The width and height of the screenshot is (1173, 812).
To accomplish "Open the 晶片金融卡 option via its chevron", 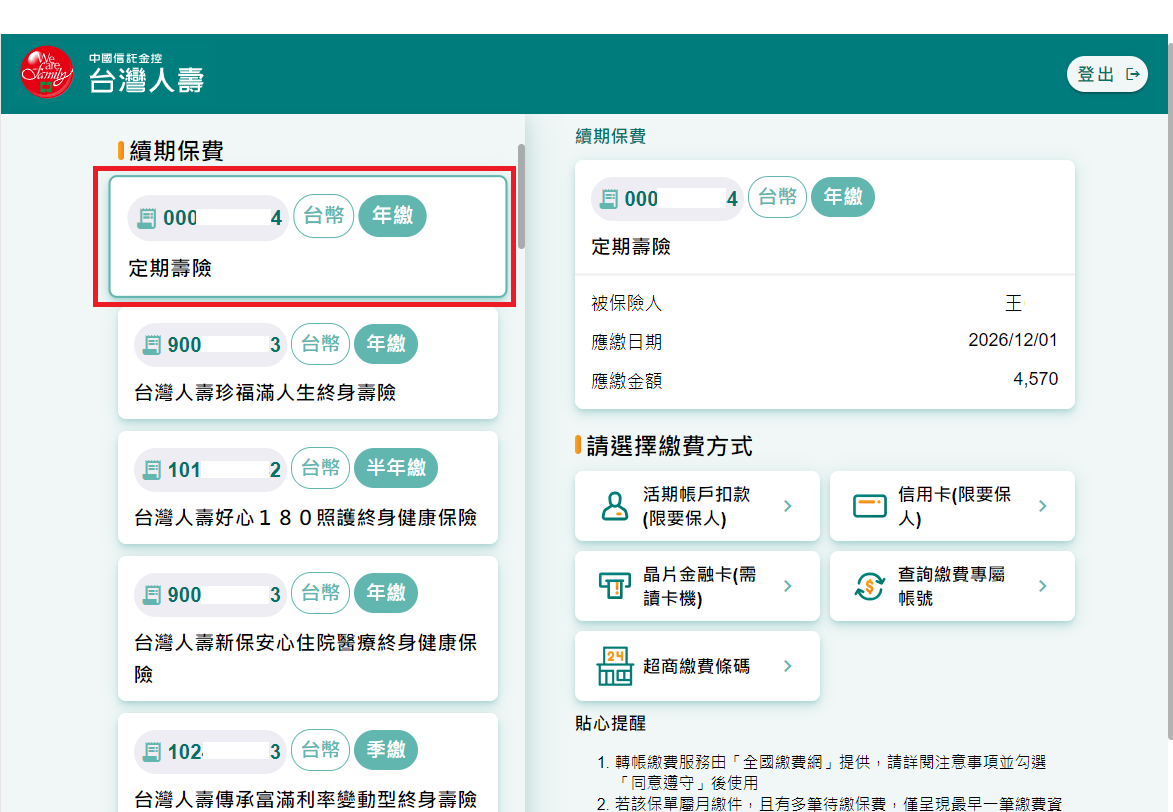I will point(788,586).
